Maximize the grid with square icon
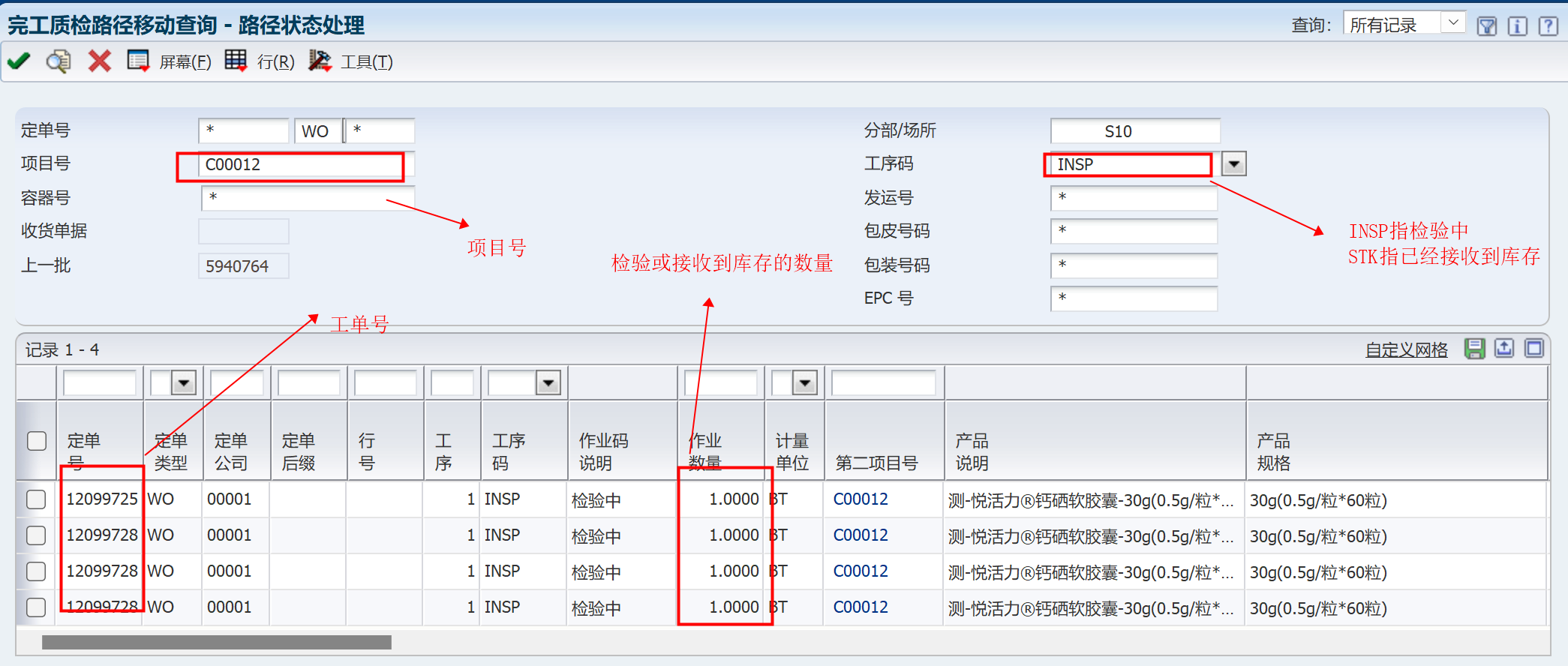 coord(1534,349)
